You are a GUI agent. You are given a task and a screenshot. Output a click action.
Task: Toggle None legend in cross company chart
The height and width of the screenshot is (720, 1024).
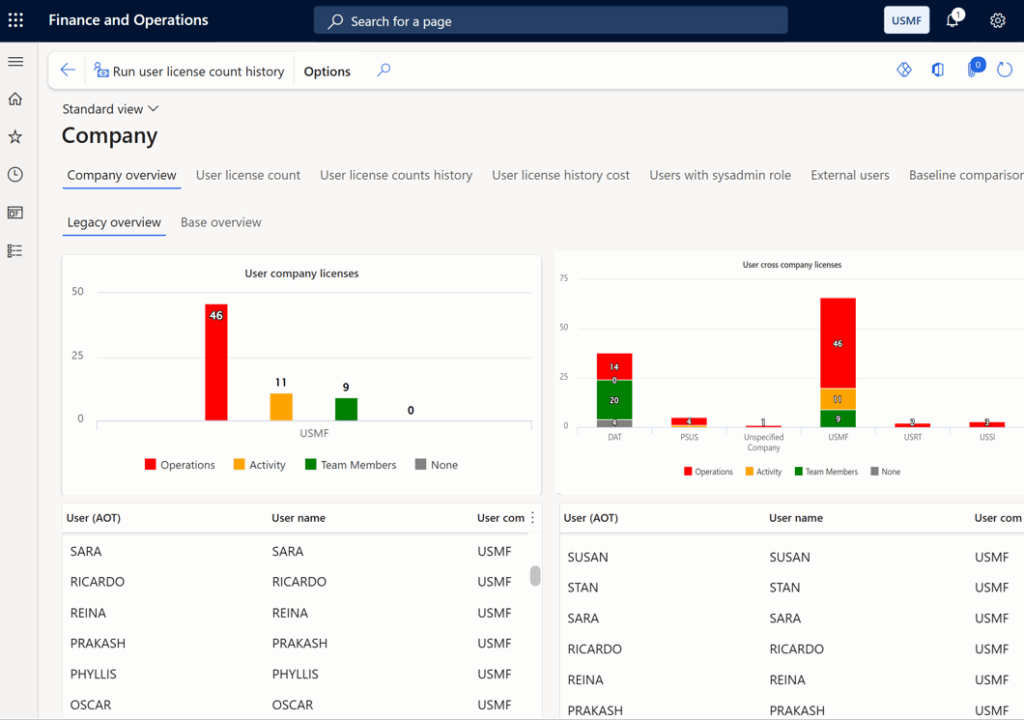point(886,472)
